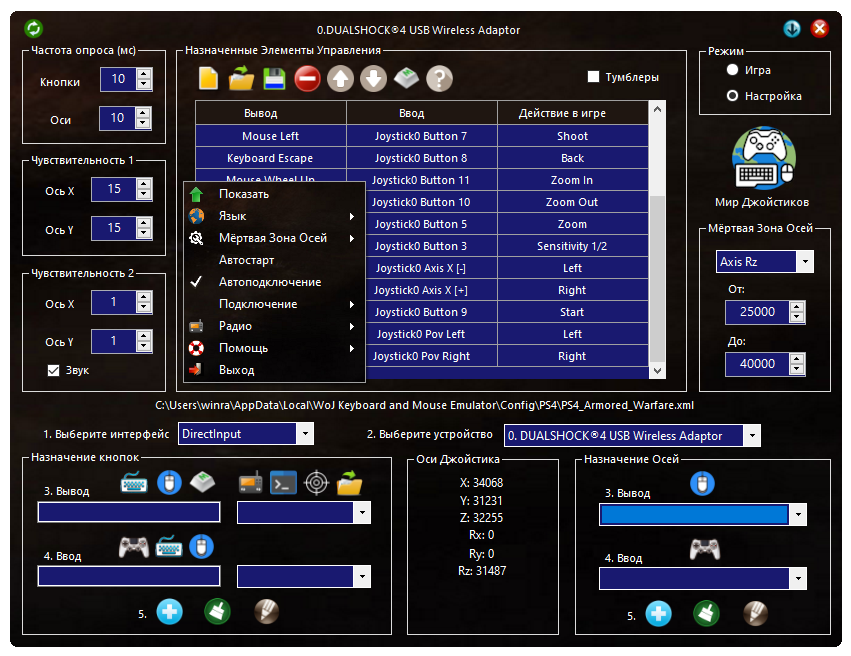The height and width of the screenshot is (656, 851).
Task: Edit button mapping with brown pencil icon
Action: coord(266,612)
